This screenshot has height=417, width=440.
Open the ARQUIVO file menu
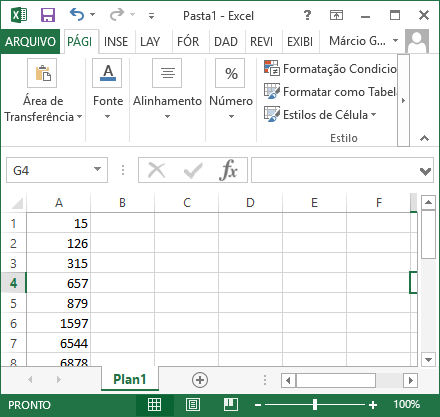point(30,42)
